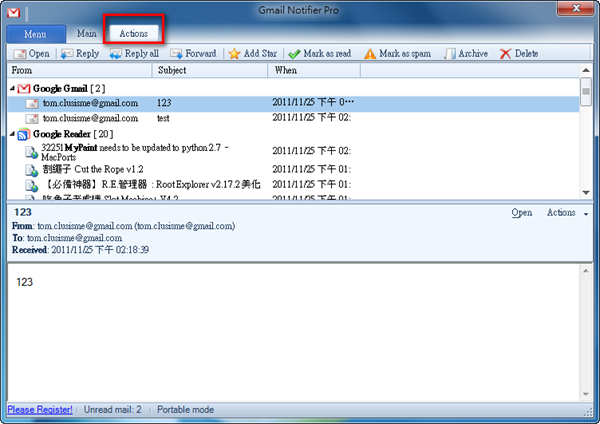600x424 pixels.
Task: Click the Mark as spam toolbar label
Action: [405, 54]
